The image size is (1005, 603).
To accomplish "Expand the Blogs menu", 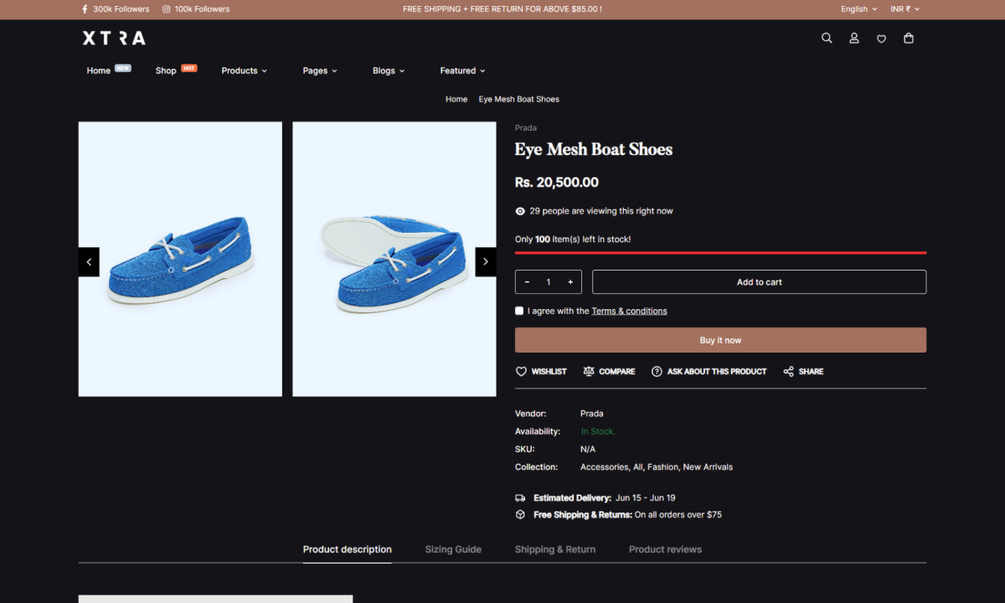I will [388, 70].
